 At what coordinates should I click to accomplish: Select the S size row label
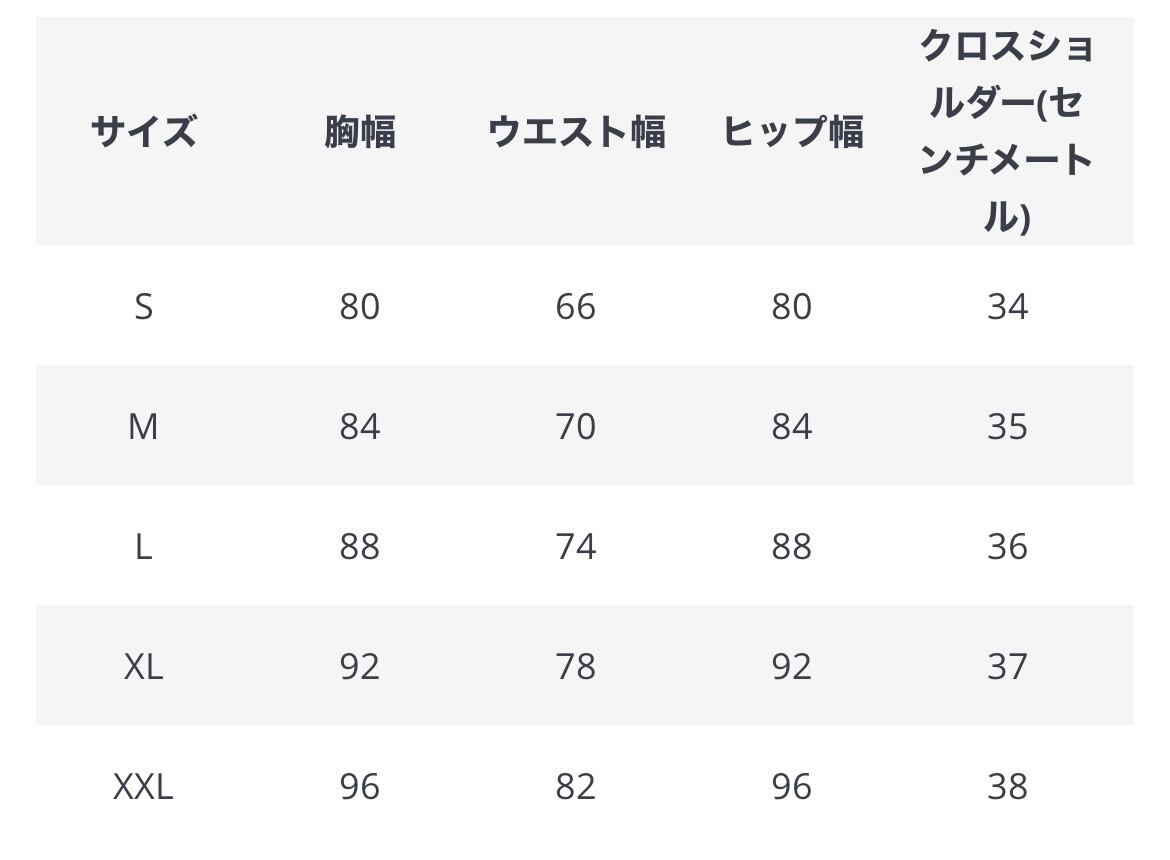tap(143, 307)
